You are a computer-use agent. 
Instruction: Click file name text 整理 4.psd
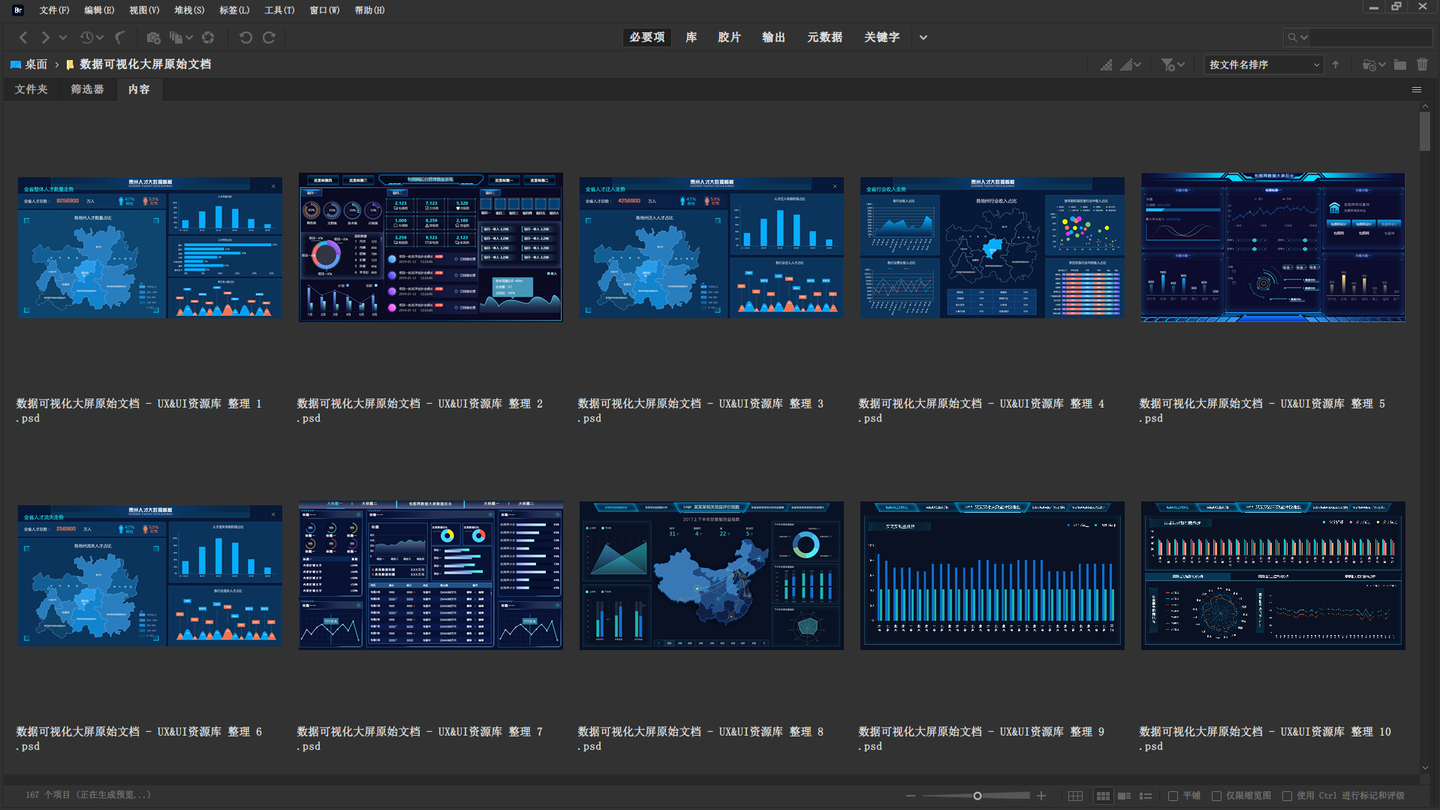coord(982,411)
